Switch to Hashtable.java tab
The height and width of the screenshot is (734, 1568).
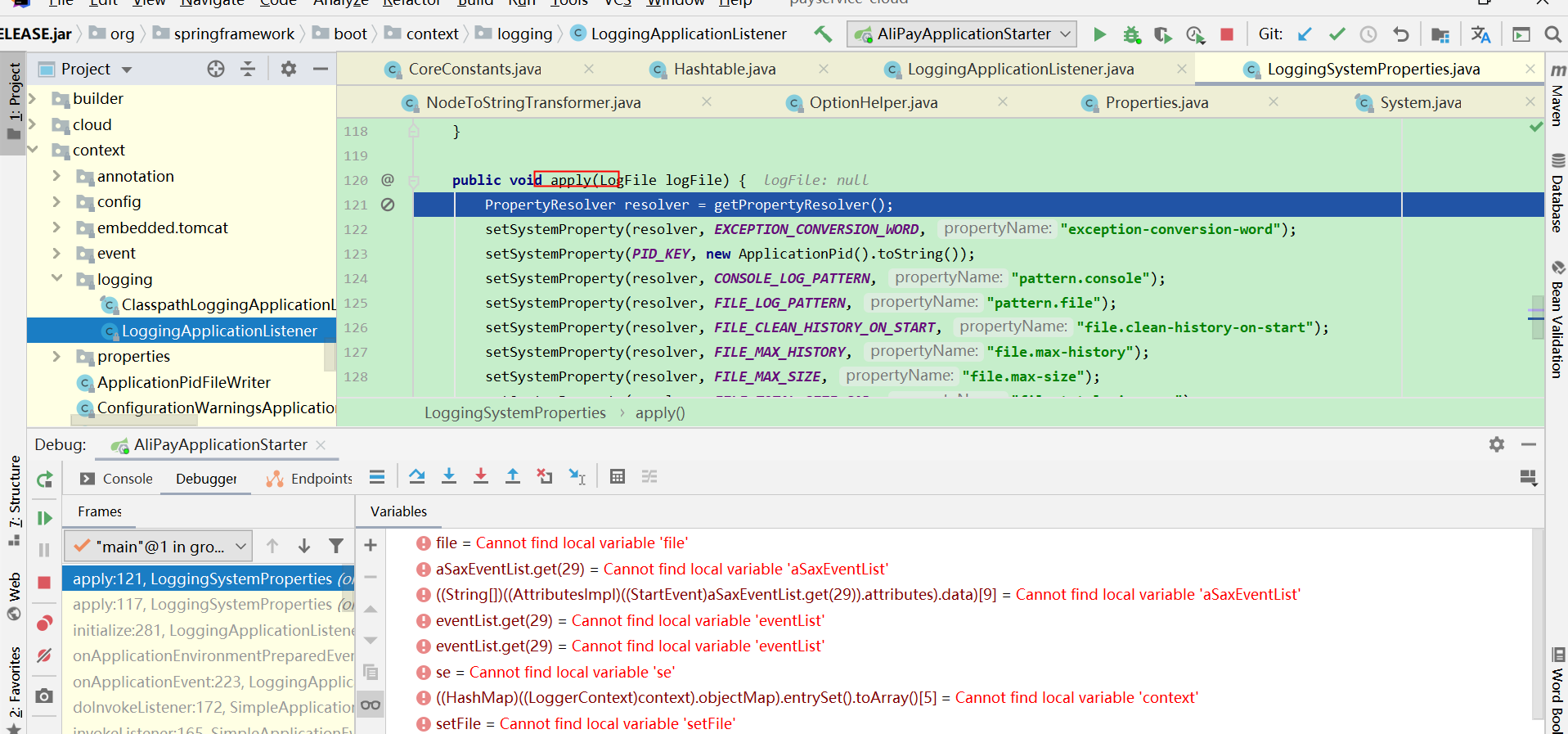pyautogui.click(x=725, y=70)
